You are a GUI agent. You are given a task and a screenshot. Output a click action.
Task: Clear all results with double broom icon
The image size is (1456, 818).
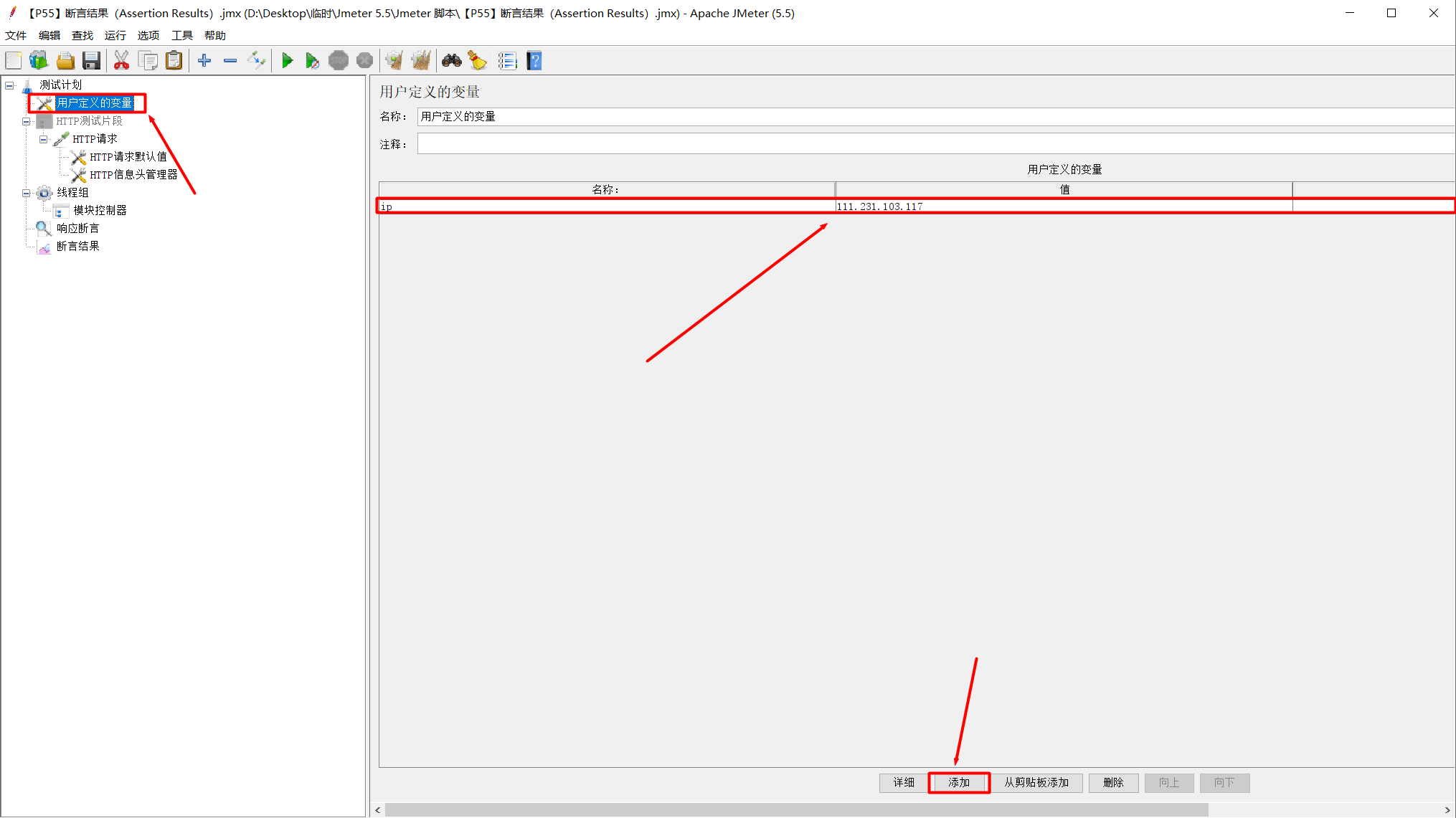click(421, 61)
